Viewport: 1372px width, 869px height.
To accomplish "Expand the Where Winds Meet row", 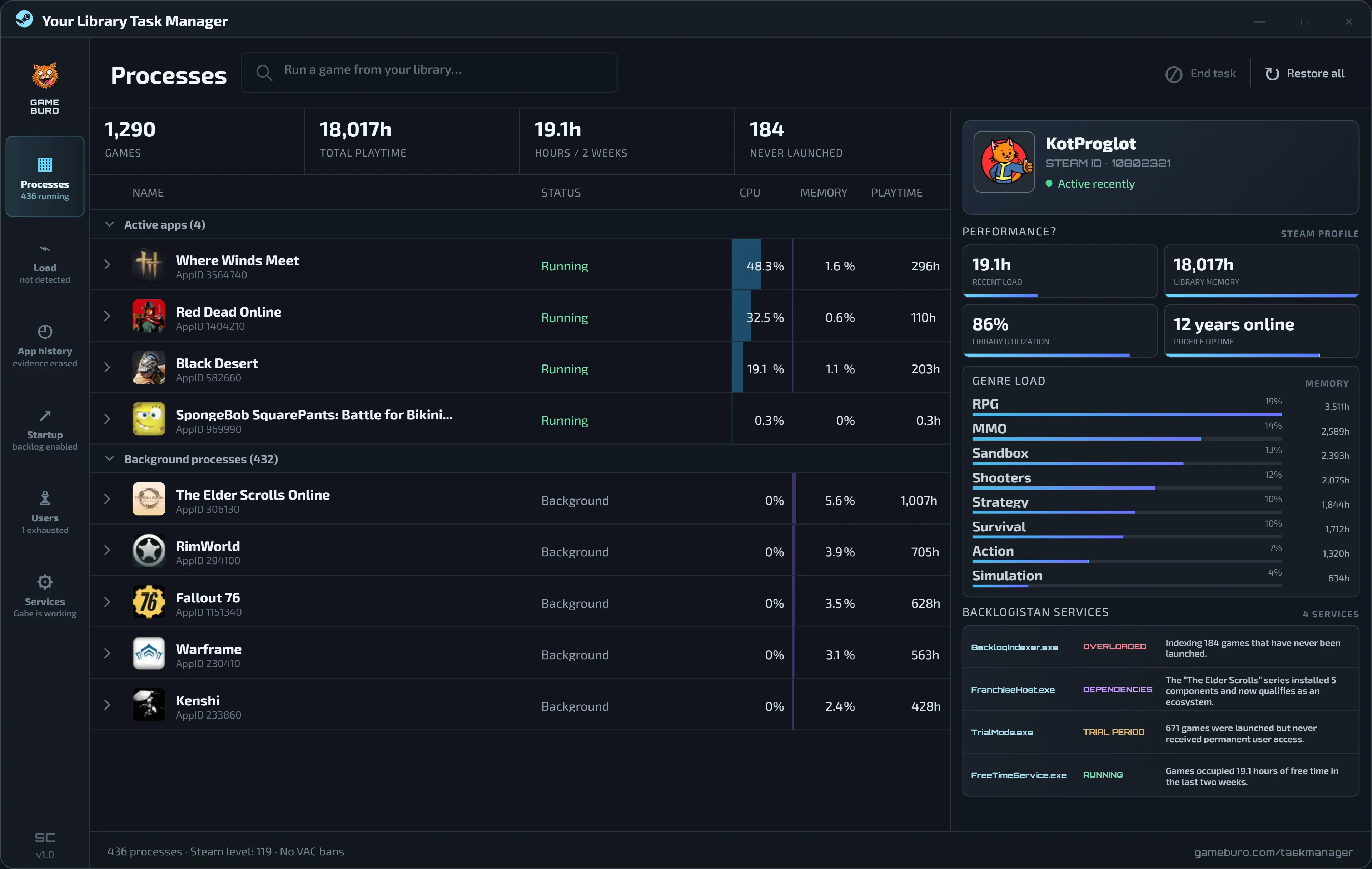I will pos(107,264).
